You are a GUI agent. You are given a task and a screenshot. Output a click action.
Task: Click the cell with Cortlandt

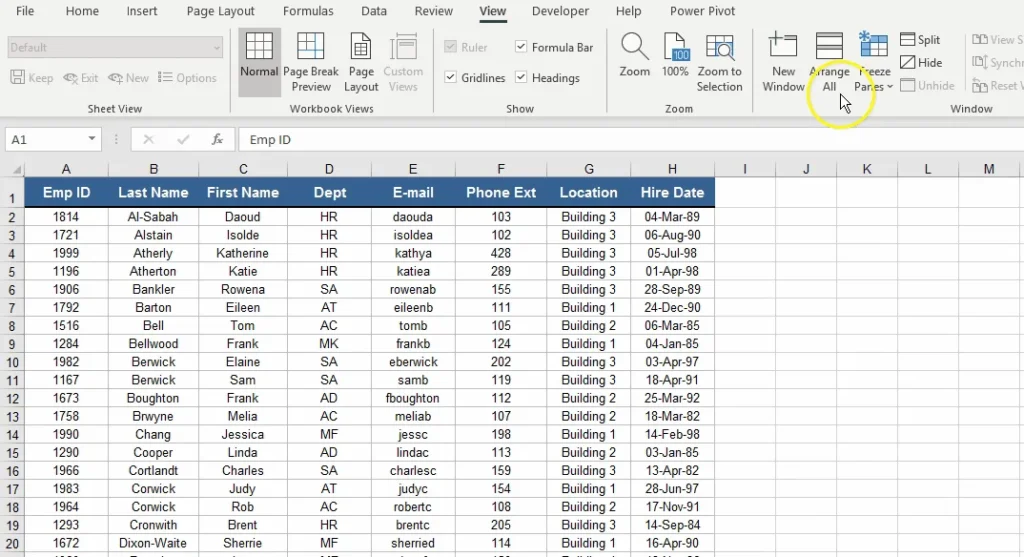(153, 471)
